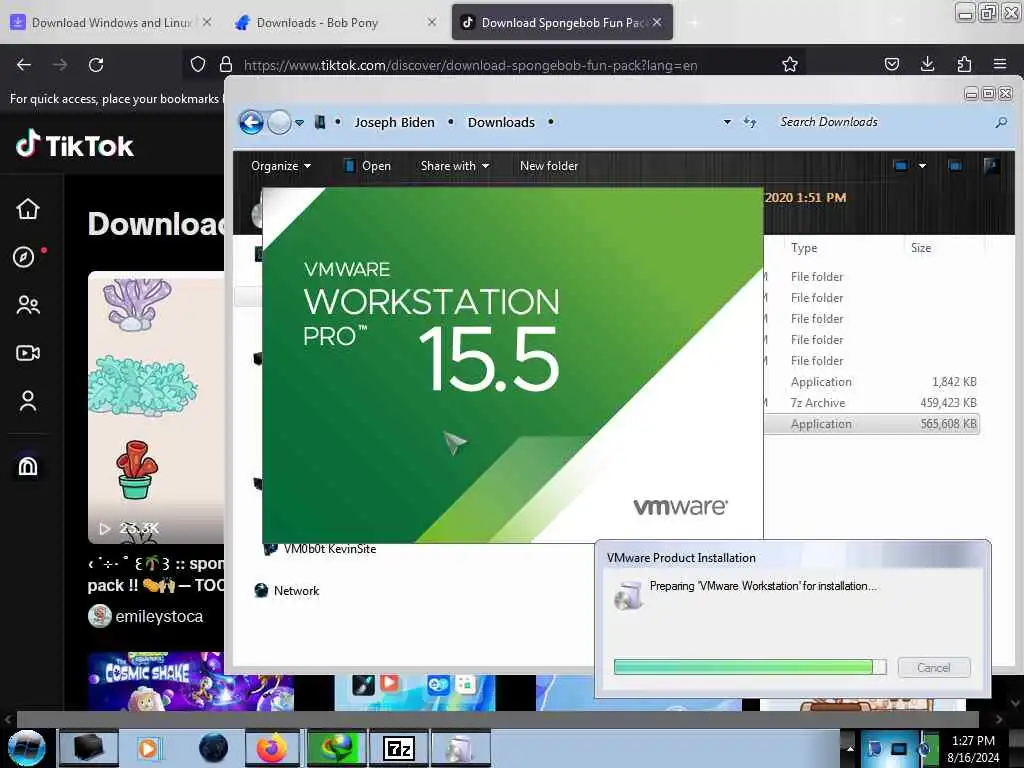1024x768 pixels.
Task: Toggle the preview pane in Explorer
Action: [955, 166]
